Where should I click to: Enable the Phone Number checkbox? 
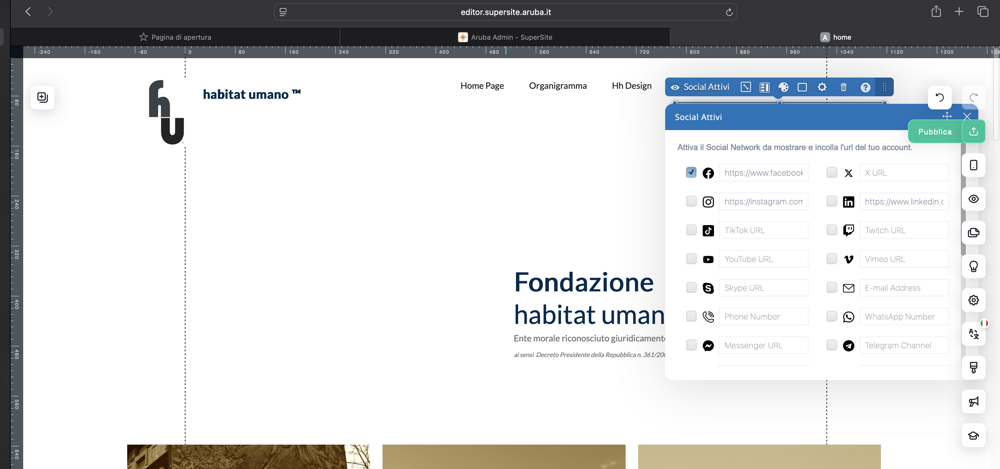691,316
